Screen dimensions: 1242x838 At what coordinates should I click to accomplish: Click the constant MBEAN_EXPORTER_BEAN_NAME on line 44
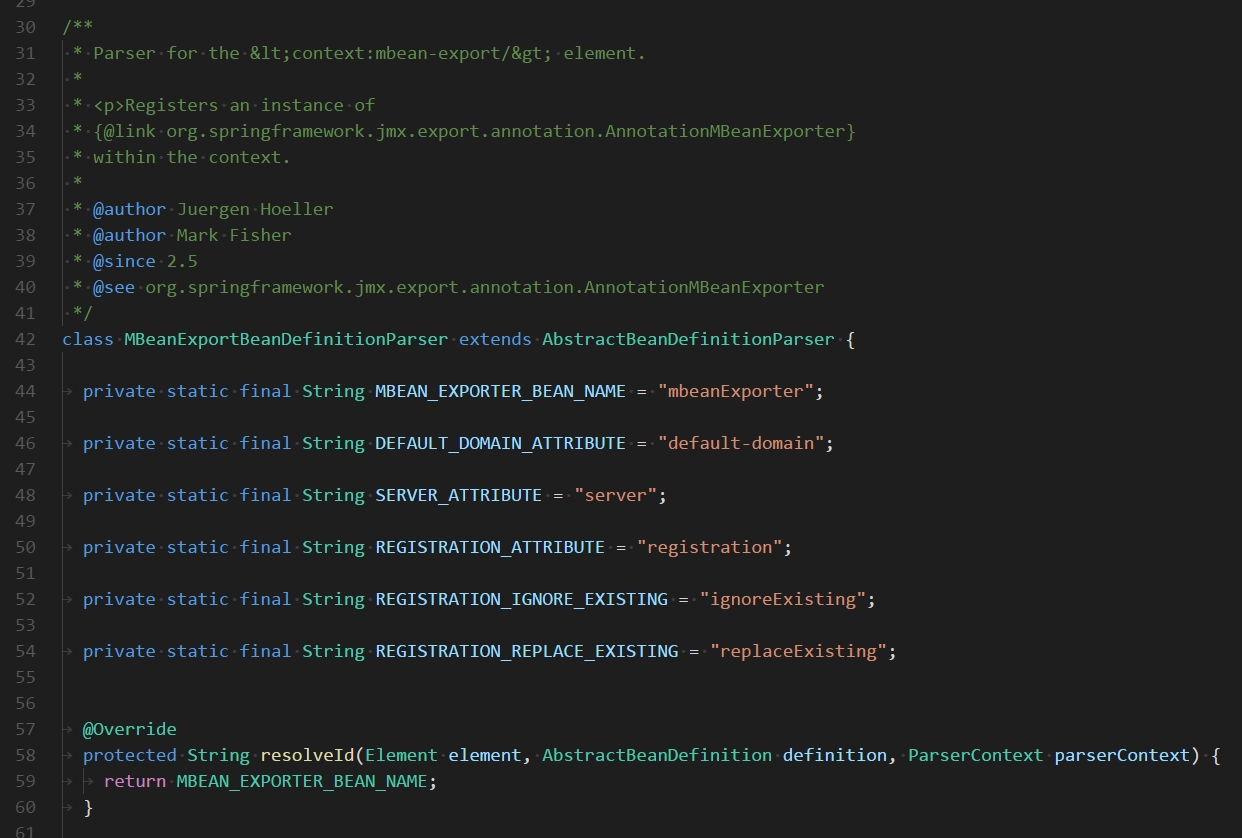click(500, 391)
